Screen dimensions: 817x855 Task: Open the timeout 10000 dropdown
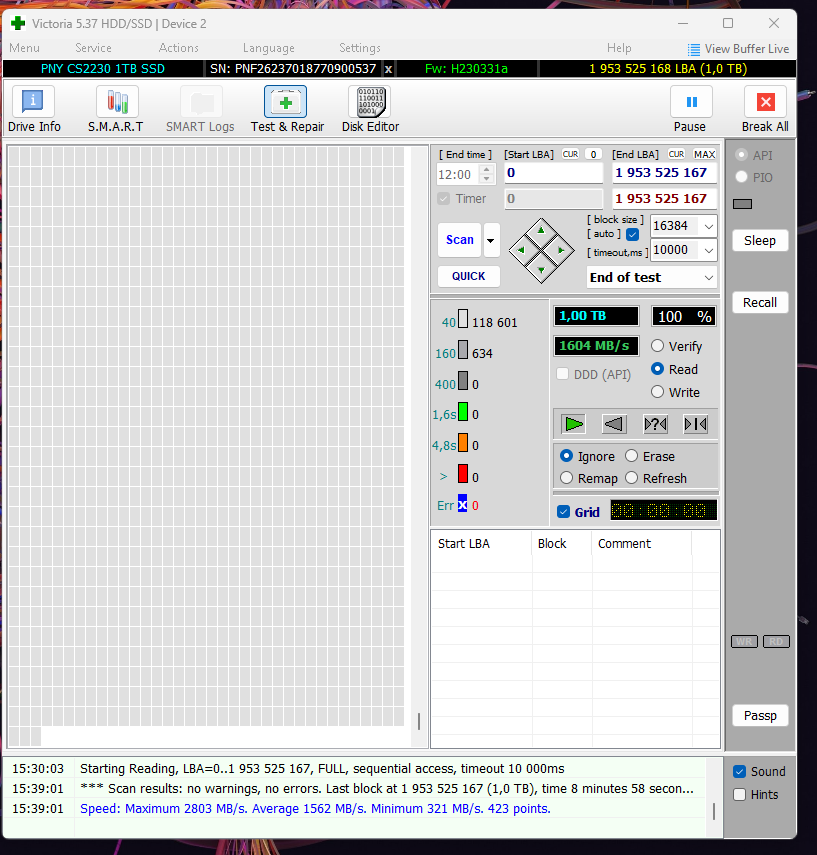[708, 250]
